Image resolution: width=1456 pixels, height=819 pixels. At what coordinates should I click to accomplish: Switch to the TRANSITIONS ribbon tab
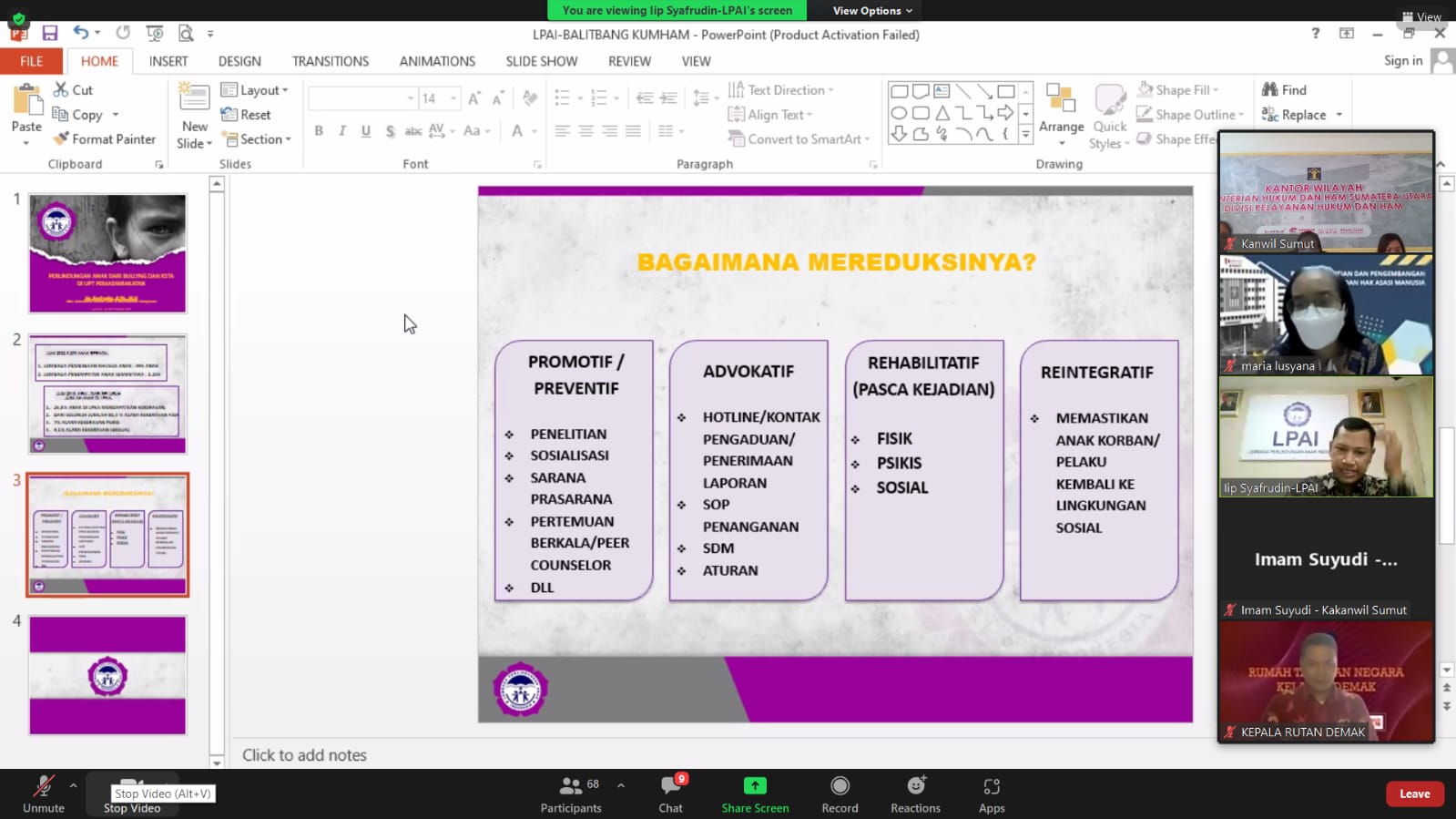point(330,61)
